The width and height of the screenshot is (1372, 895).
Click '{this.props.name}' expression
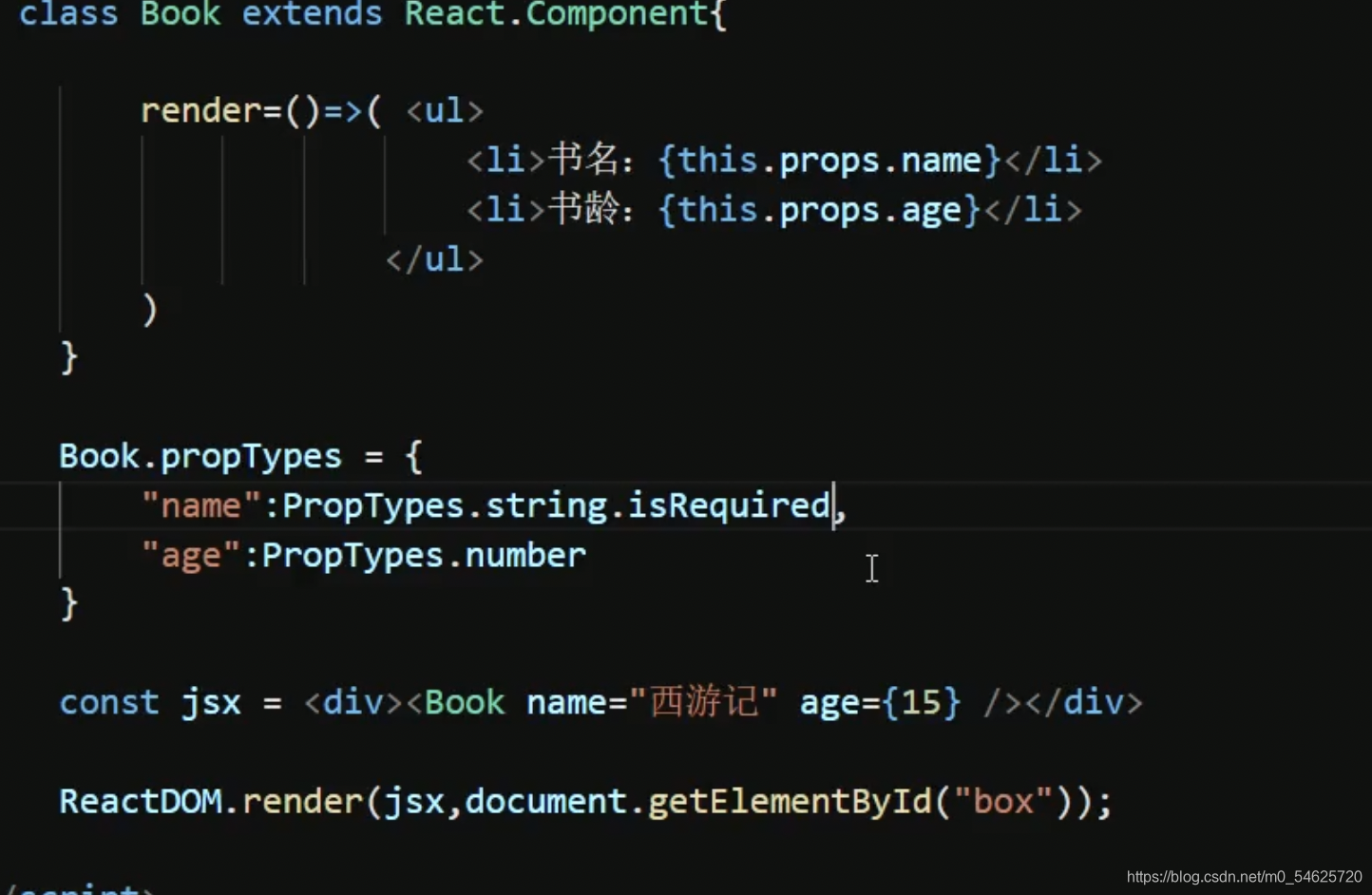point(829,161)
